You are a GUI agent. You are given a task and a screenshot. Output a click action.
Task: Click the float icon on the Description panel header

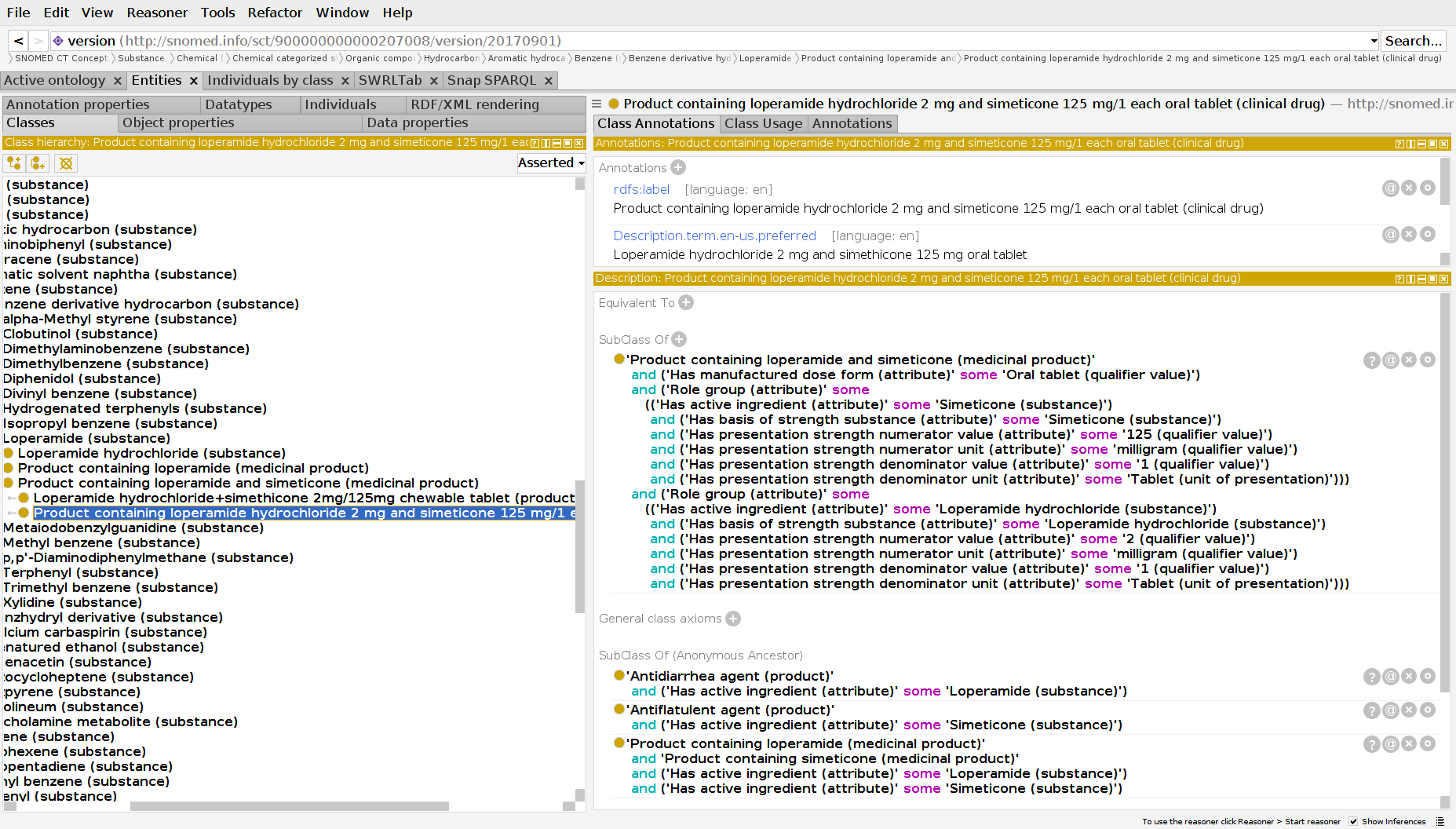(1432, 278)
